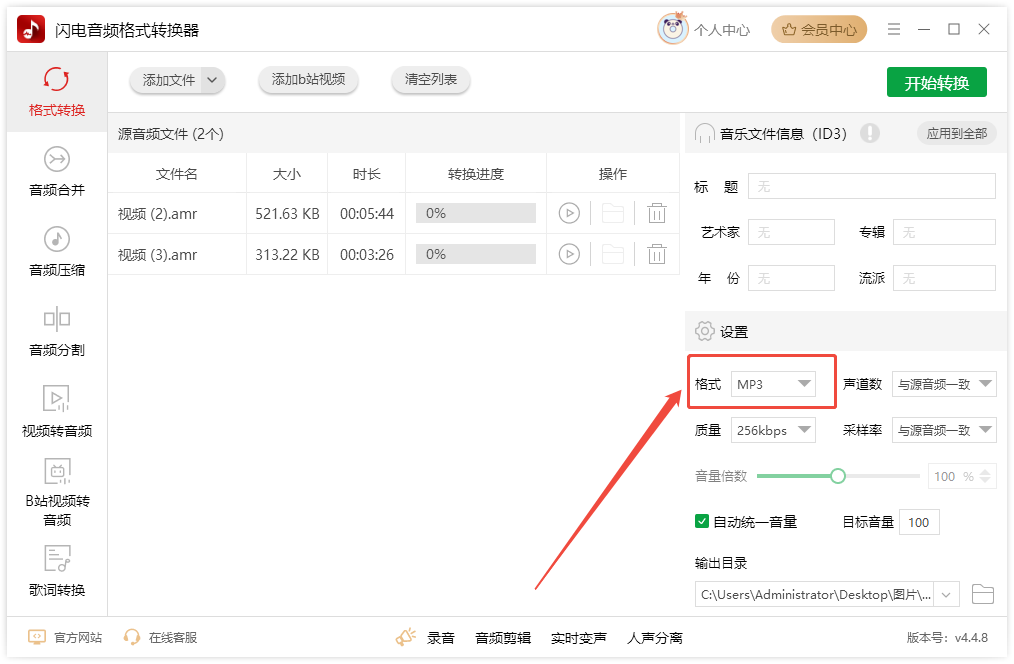The height and width of the screenshot is (664, 1014).
Task: Click the 年份 input field
Action: coord(792,278)
